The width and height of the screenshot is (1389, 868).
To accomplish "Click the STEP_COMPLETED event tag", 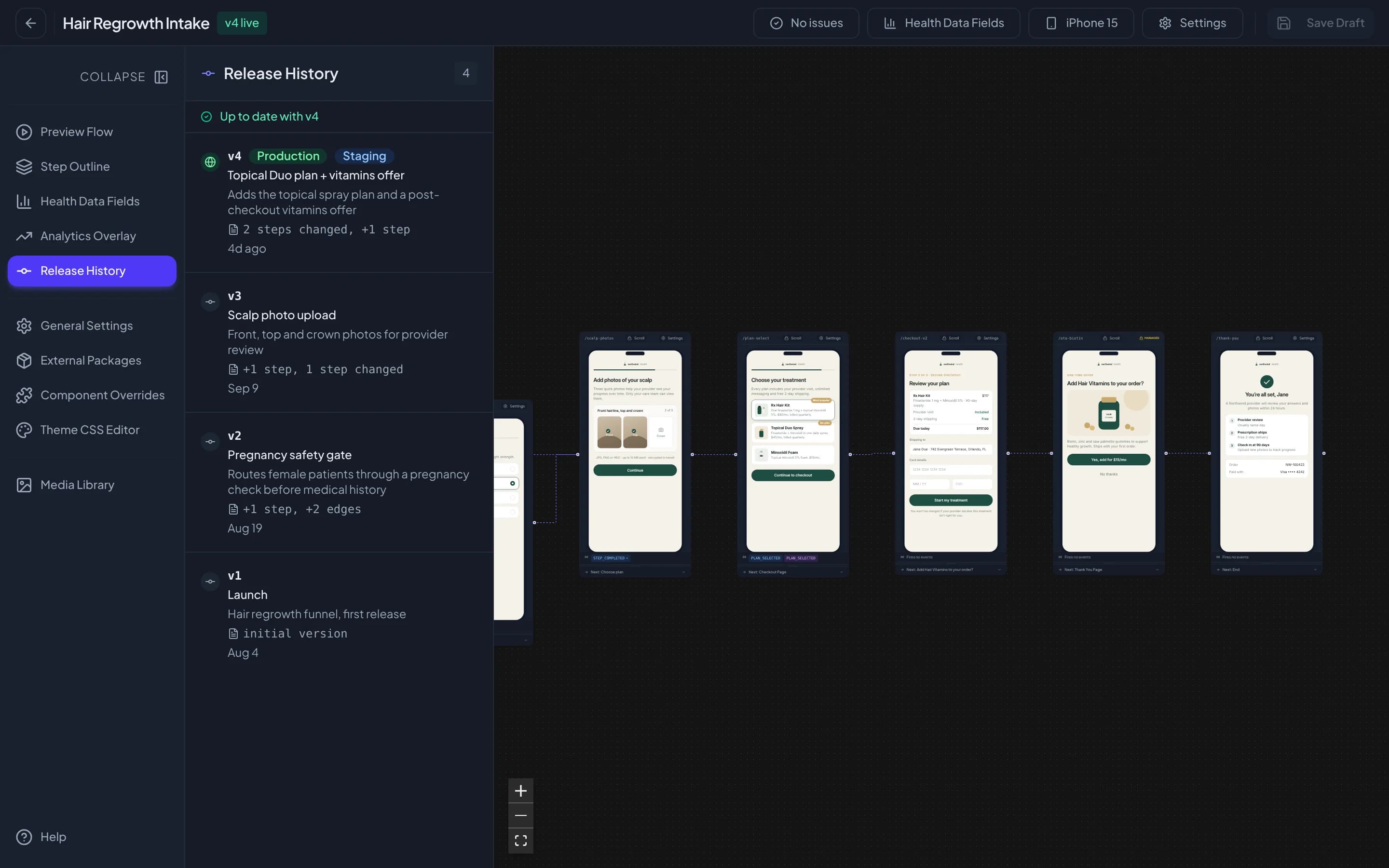I will click(x=611, y=558).
